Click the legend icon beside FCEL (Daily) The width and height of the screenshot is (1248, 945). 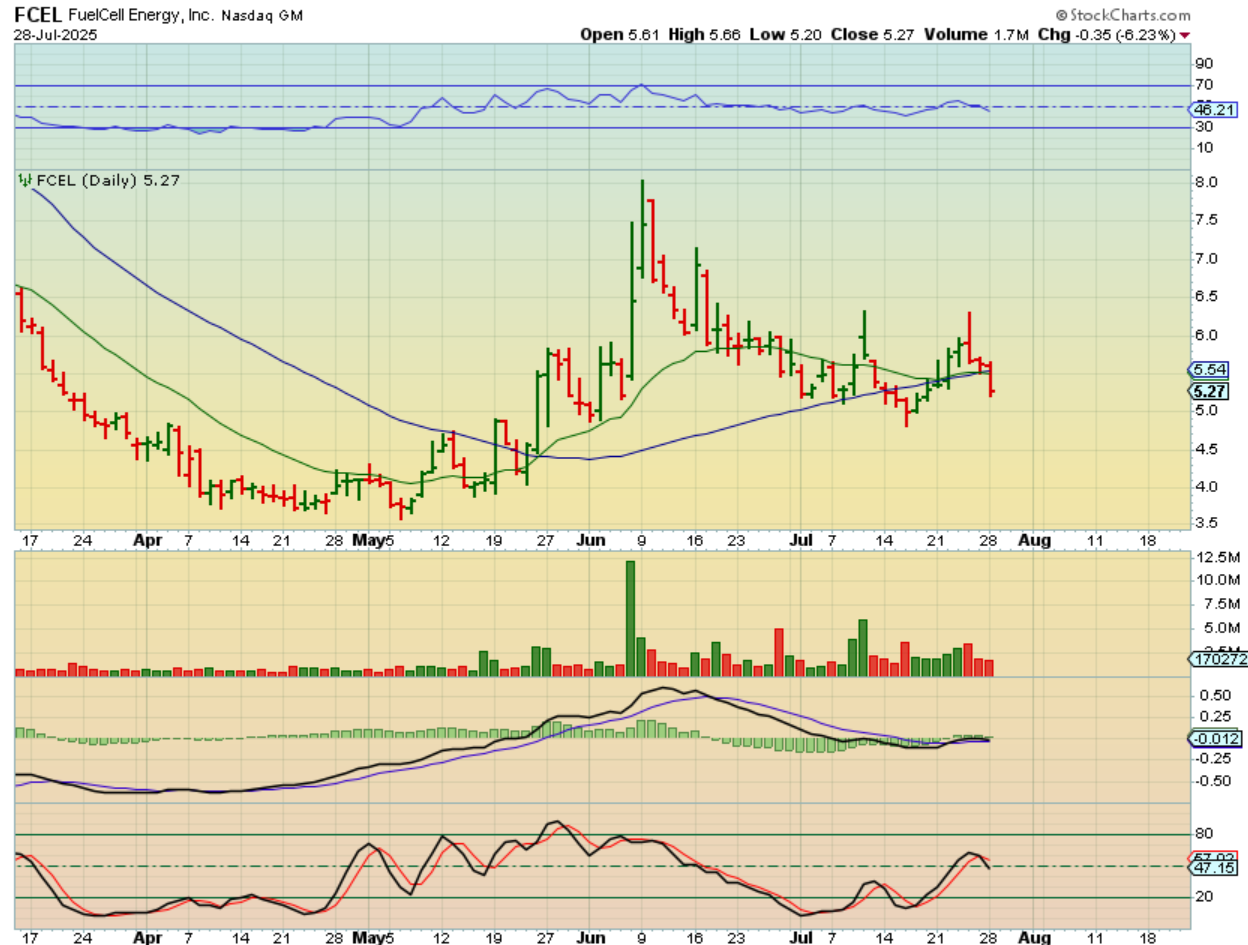point(24,180)
